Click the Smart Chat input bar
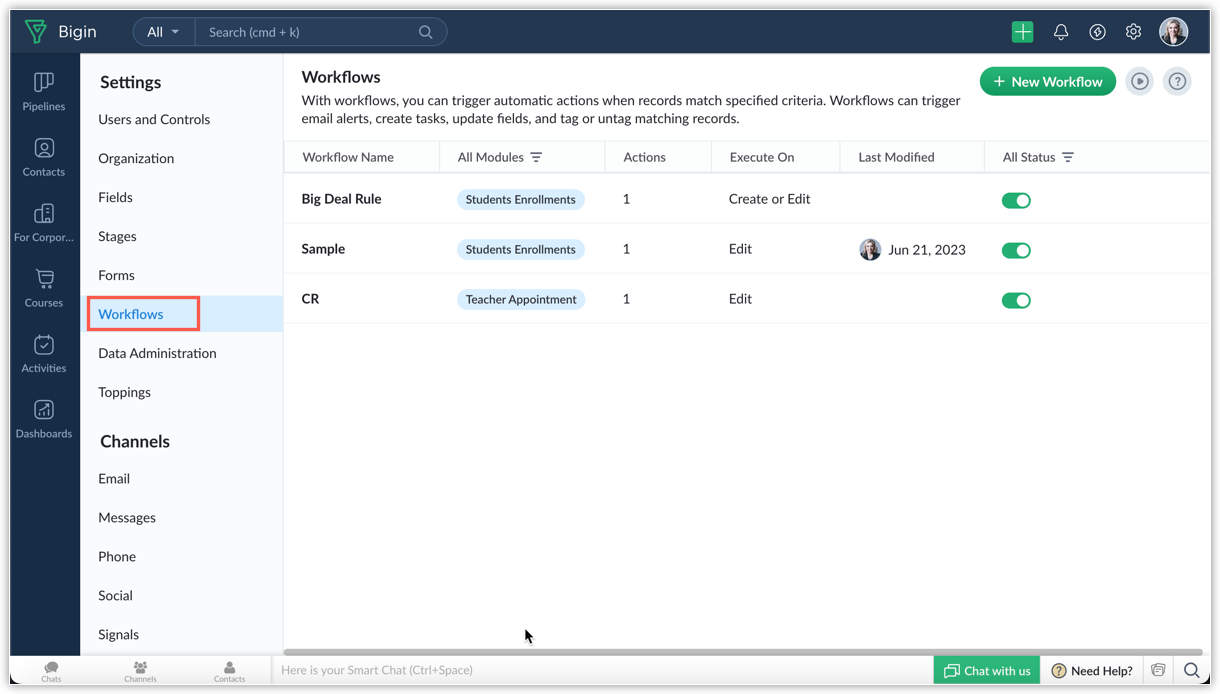 (602, 670)
